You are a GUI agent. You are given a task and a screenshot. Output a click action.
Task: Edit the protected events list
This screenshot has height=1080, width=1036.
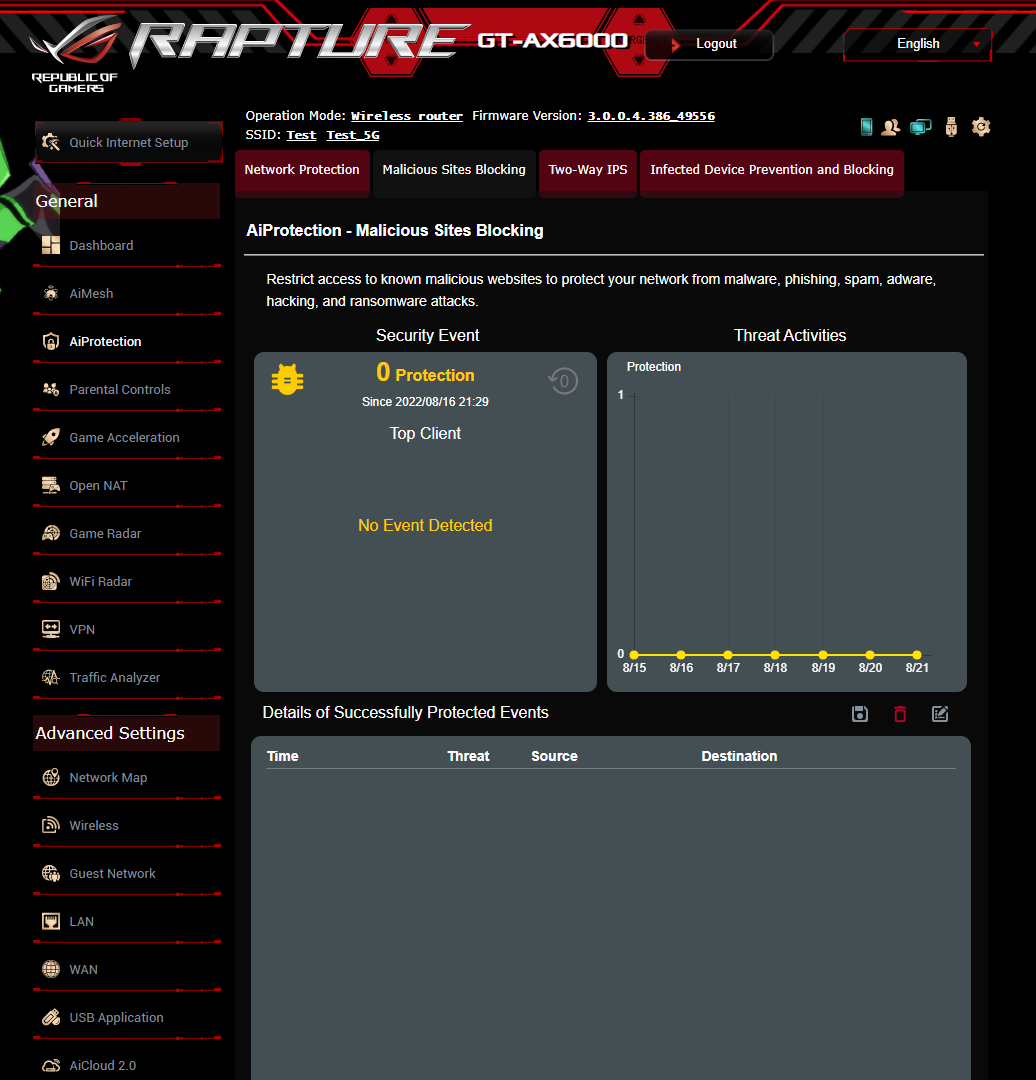tap(940, 714)
